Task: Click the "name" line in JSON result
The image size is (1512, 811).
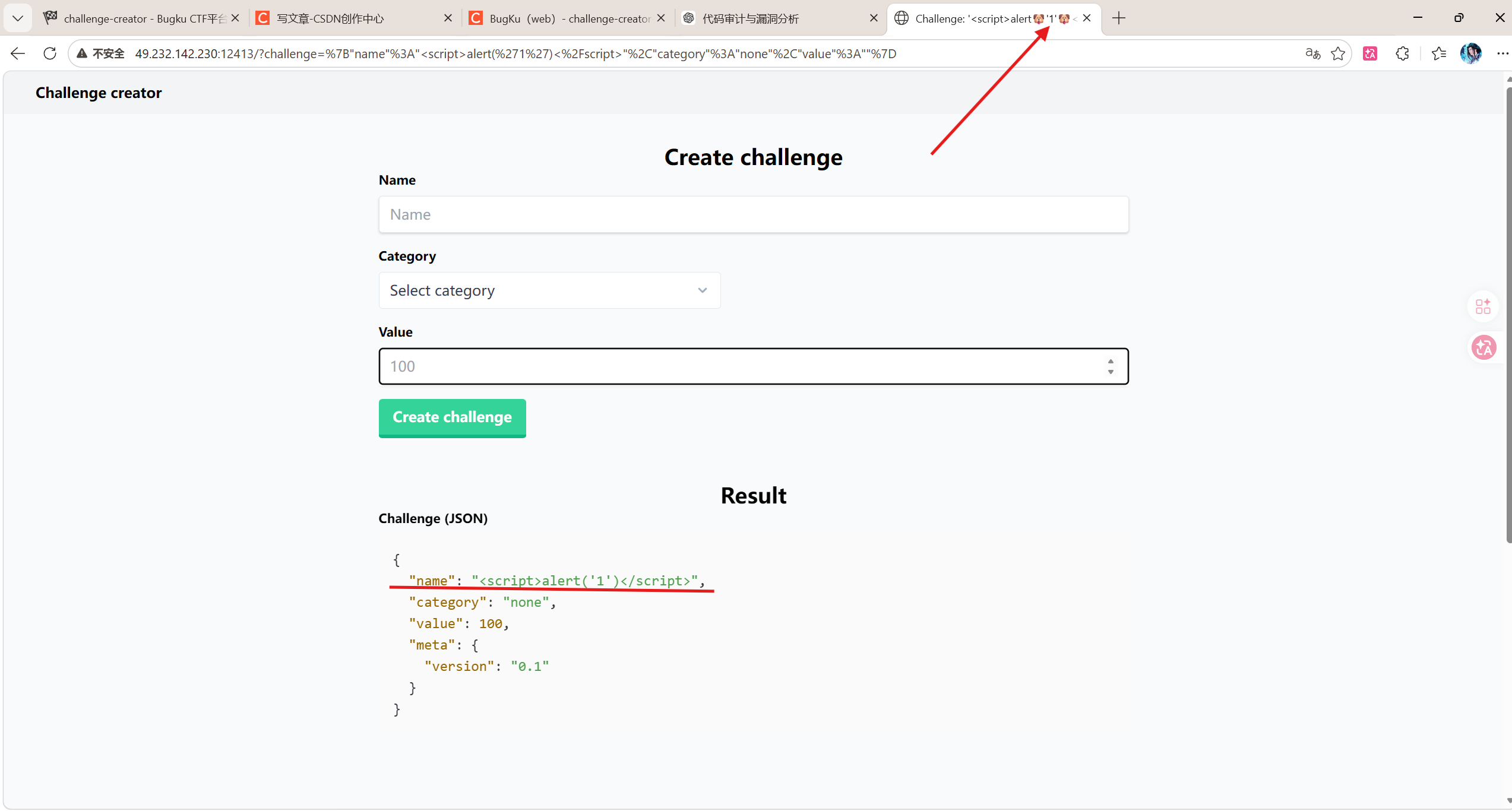Action: [557, 581]
